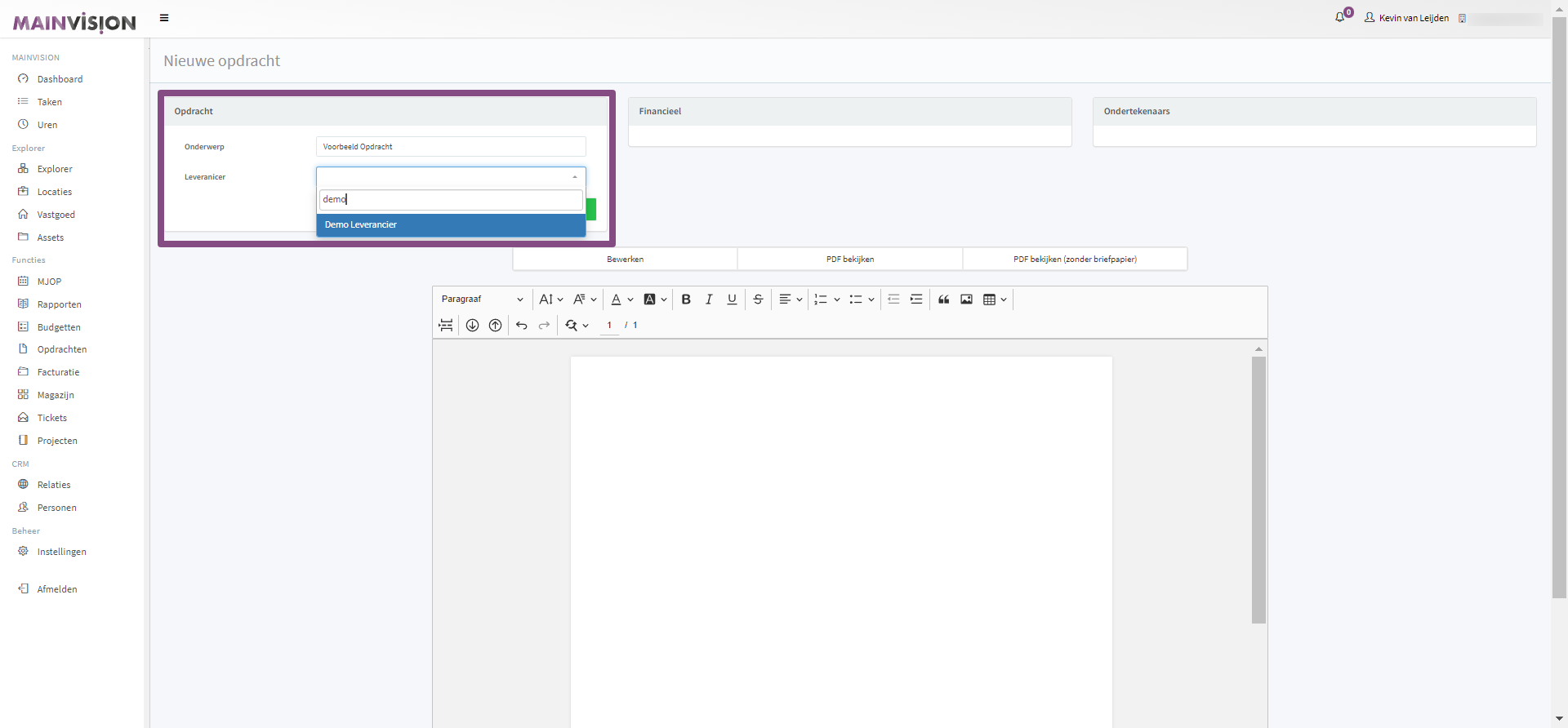Click Afmelden to log out

tap(57, 589)
